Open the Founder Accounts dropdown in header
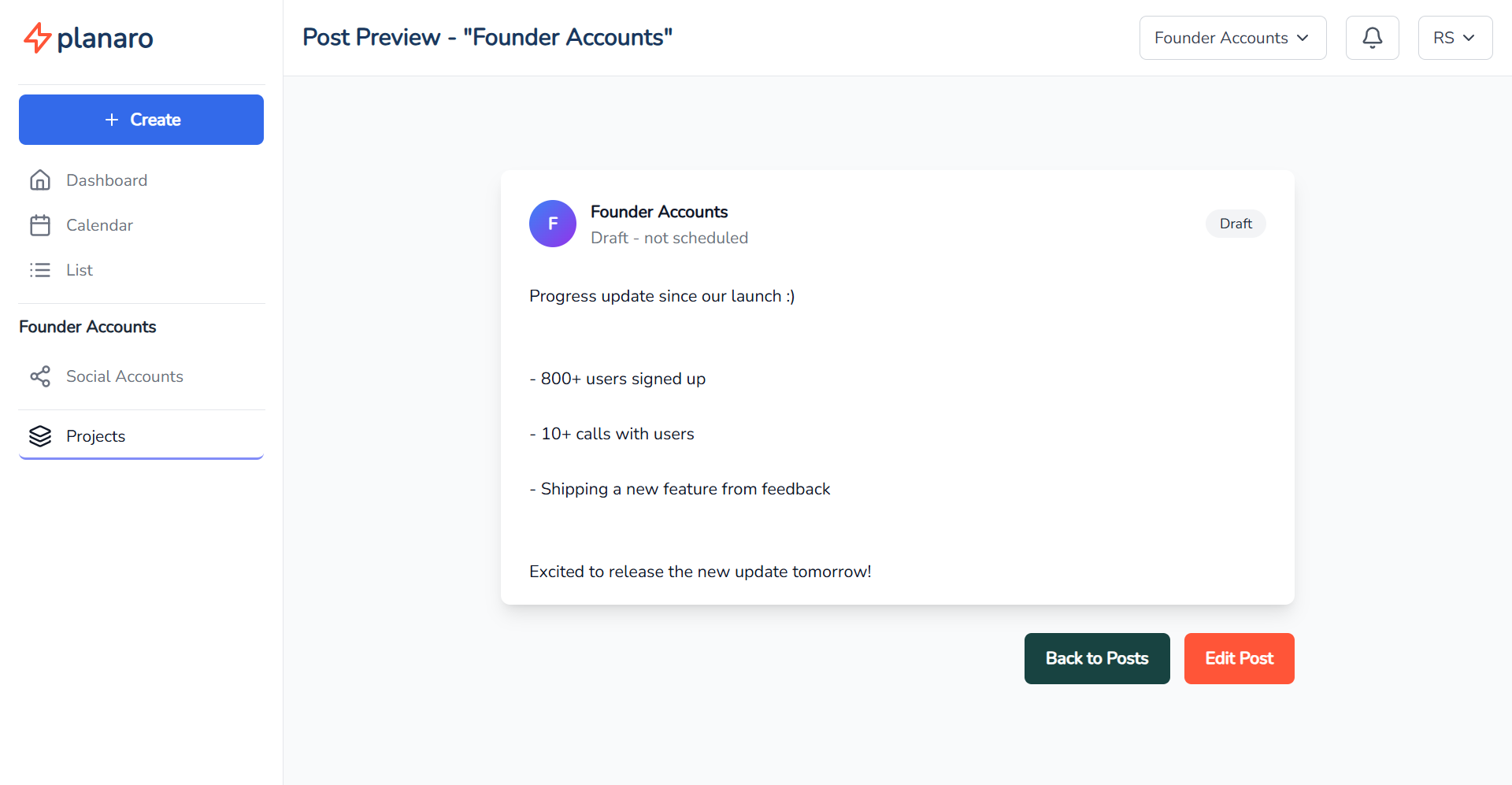The image size is (1512, 785). (x=1232, y=37)
